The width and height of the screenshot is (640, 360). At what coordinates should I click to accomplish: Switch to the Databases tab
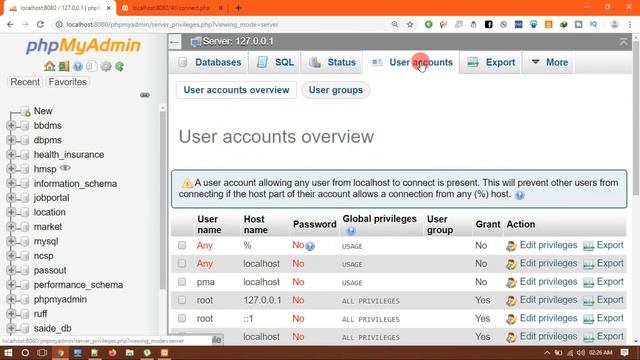(209, 62)
